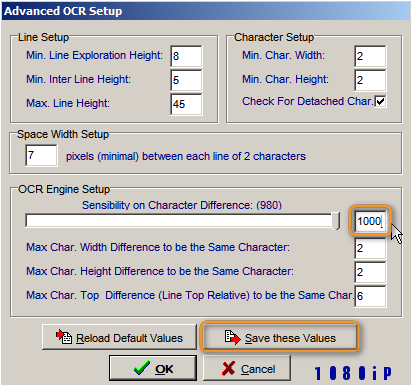Click the 'pixels (minimal) between each line' text
Viewport: 411px width, 385px height.
[186, 156]
